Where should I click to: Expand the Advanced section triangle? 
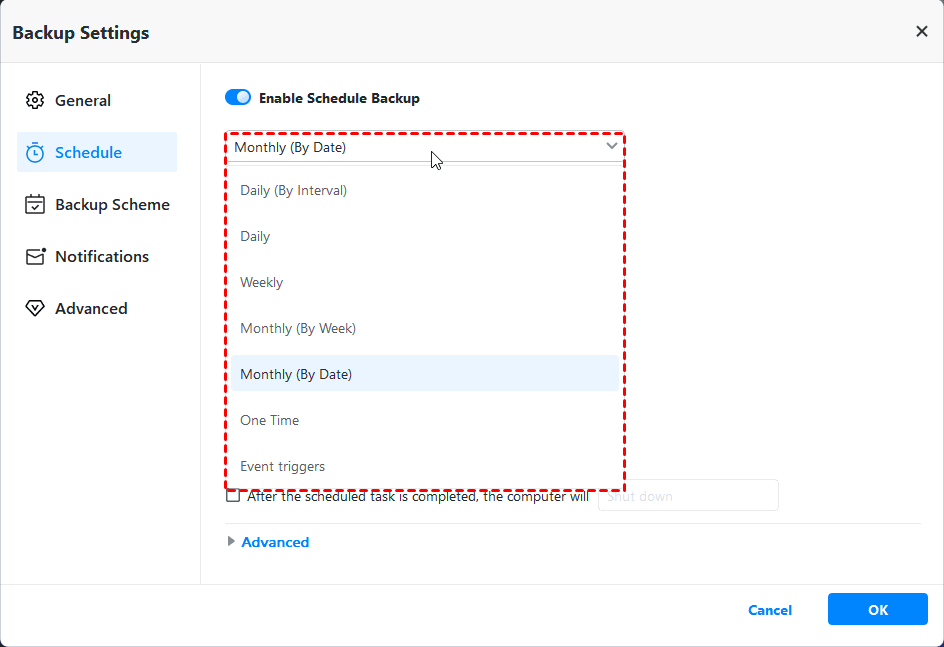pos(232,542)
